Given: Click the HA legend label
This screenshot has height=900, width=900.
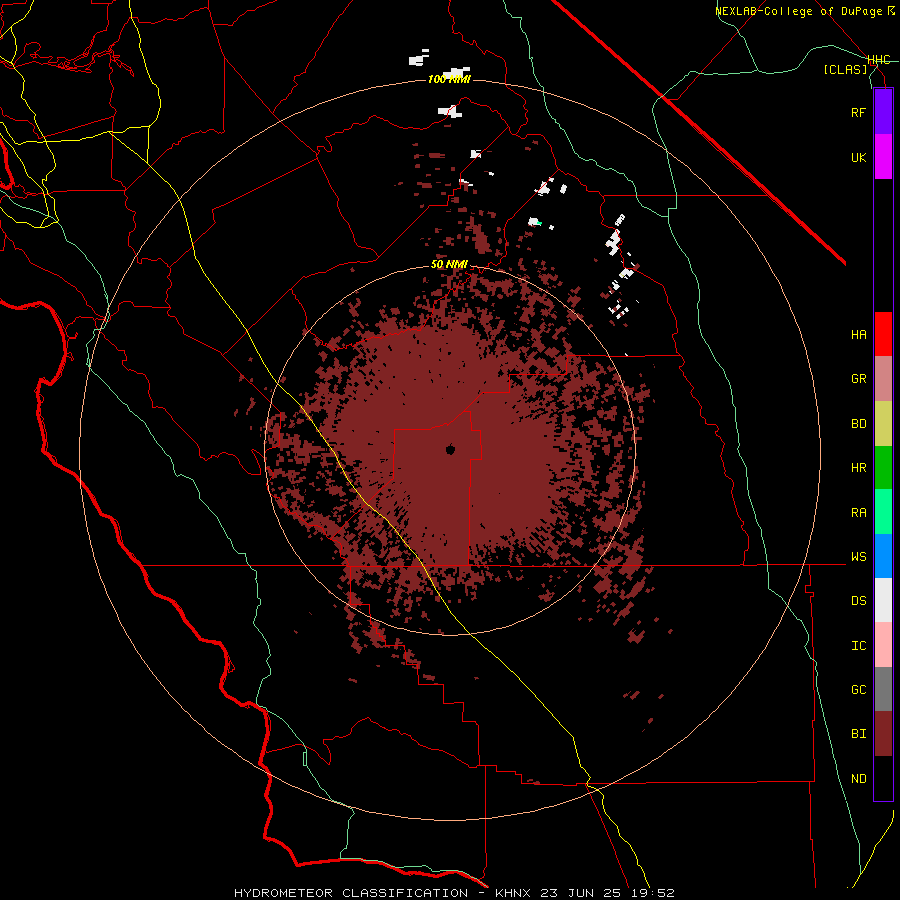Looking at the screenshot, I should pos(858,335).
